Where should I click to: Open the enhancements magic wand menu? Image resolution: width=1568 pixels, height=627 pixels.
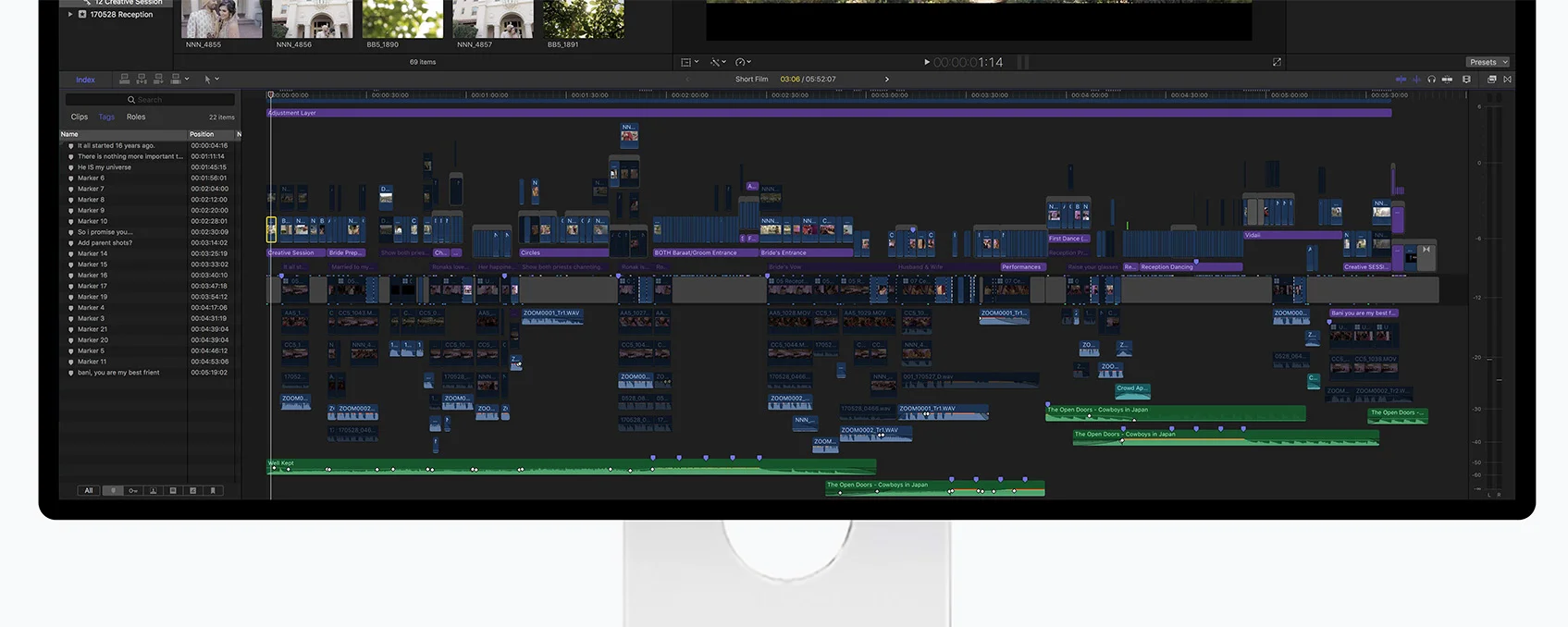[718, 62]
